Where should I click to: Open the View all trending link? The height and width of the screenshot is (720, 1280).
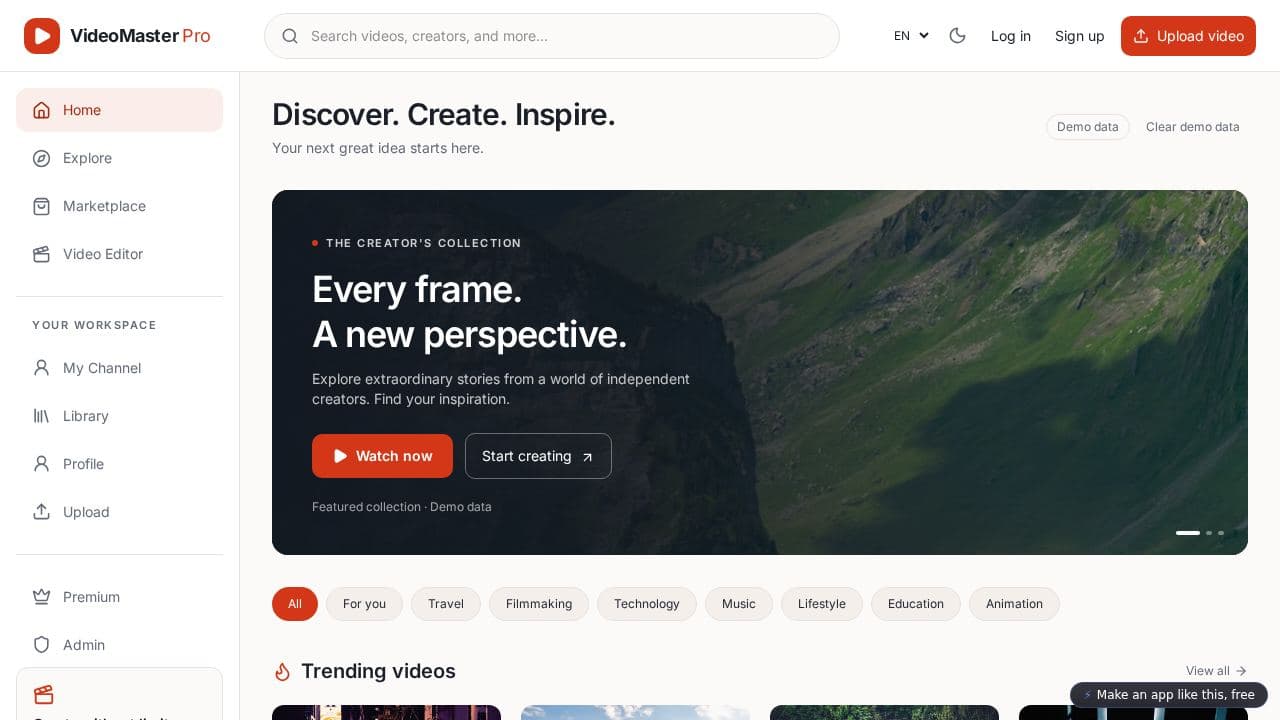click(1216, 671)
